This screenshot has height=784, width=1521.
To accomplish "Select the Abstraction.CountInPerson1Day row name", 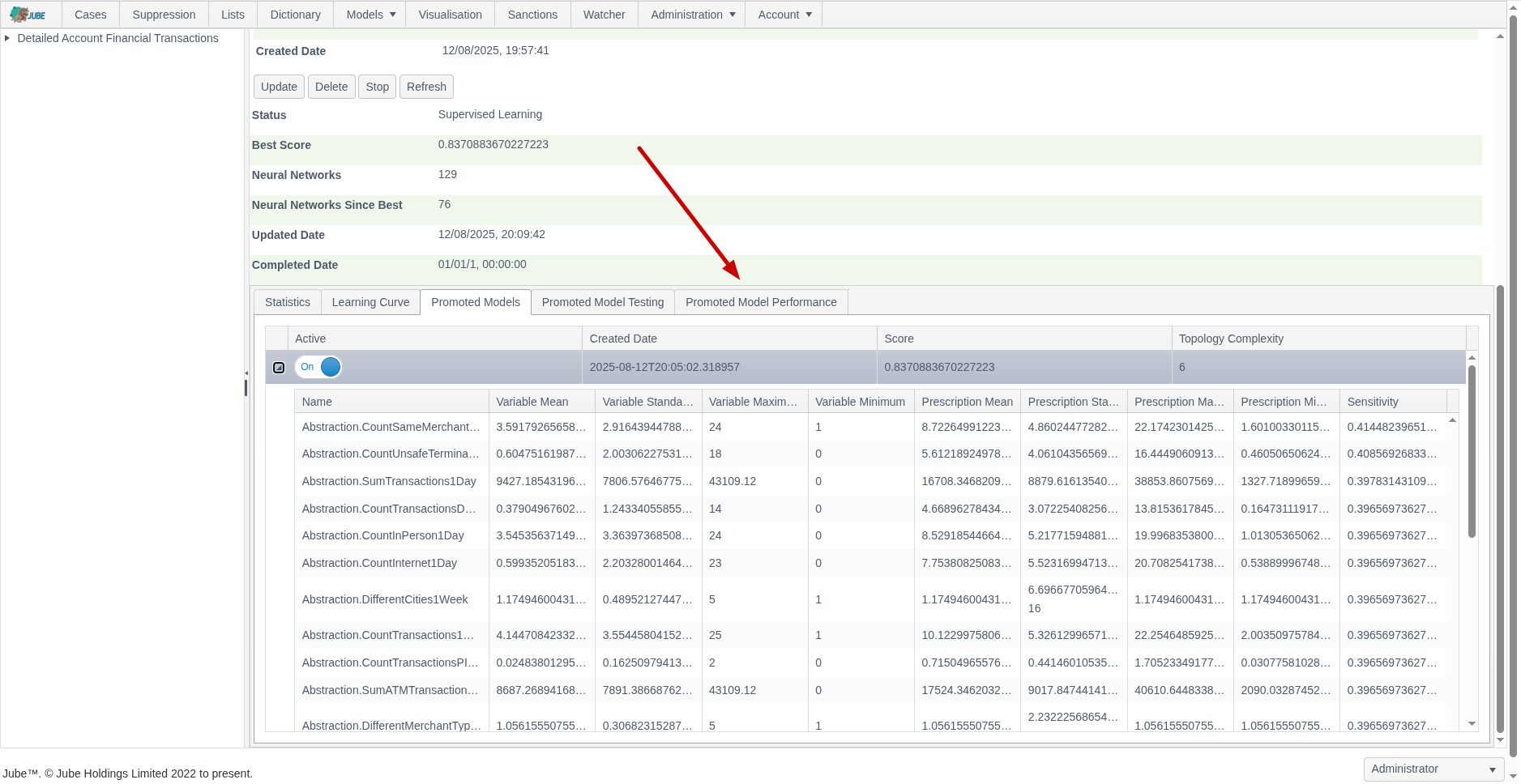I will tap(382, 535).
